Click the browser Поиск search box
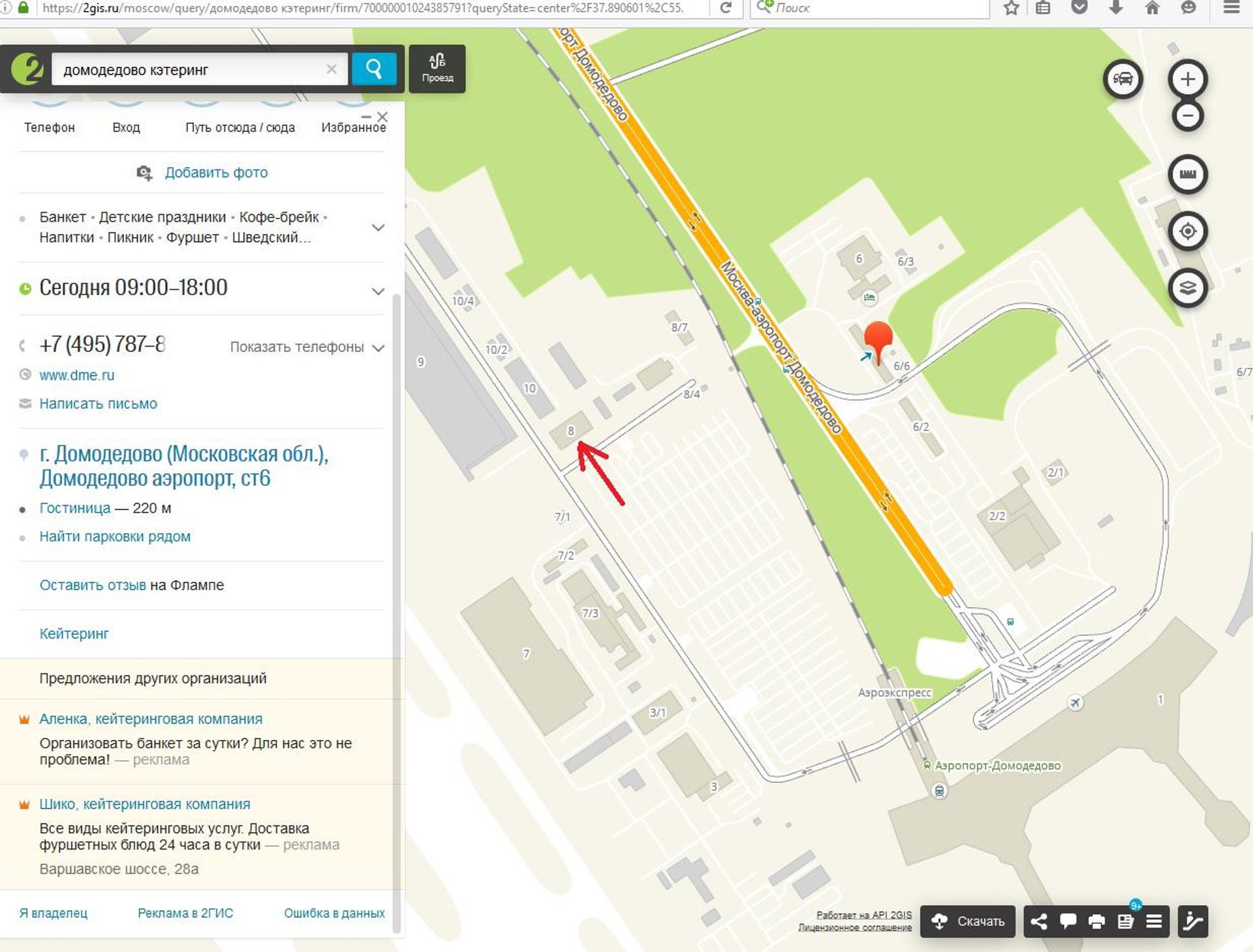1253x952 pixels. [870, 8]
